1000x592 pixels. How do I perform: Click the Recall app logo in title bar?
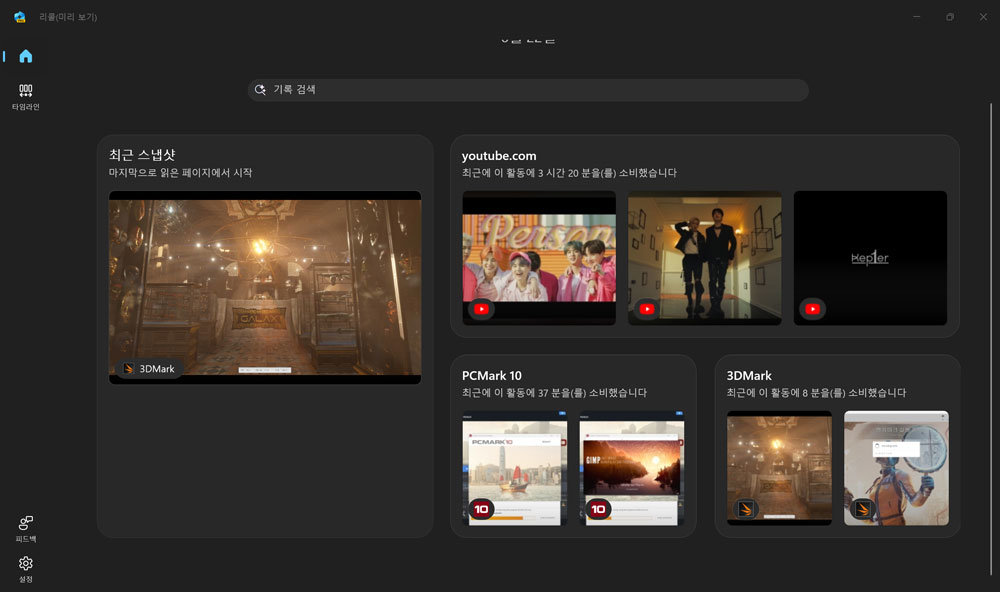(20, 17)
